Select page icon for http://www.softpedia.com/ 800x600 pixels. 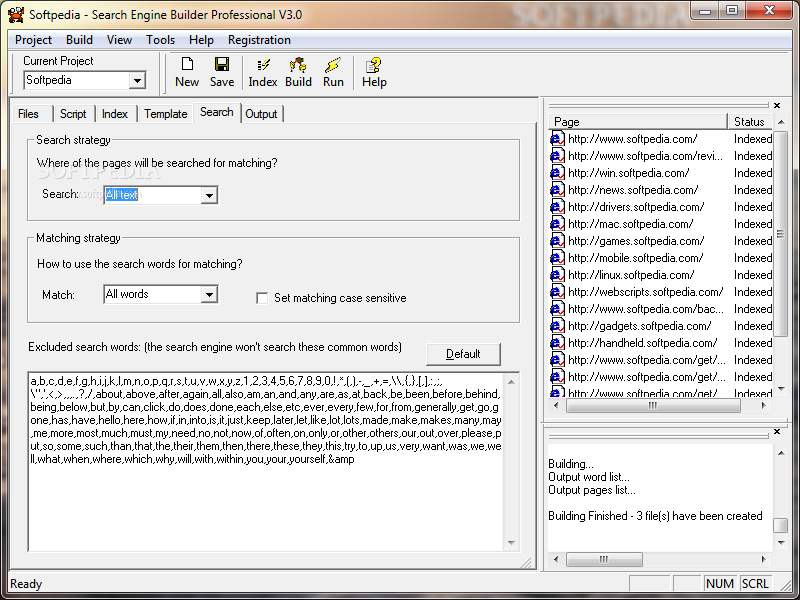point(557,139)
